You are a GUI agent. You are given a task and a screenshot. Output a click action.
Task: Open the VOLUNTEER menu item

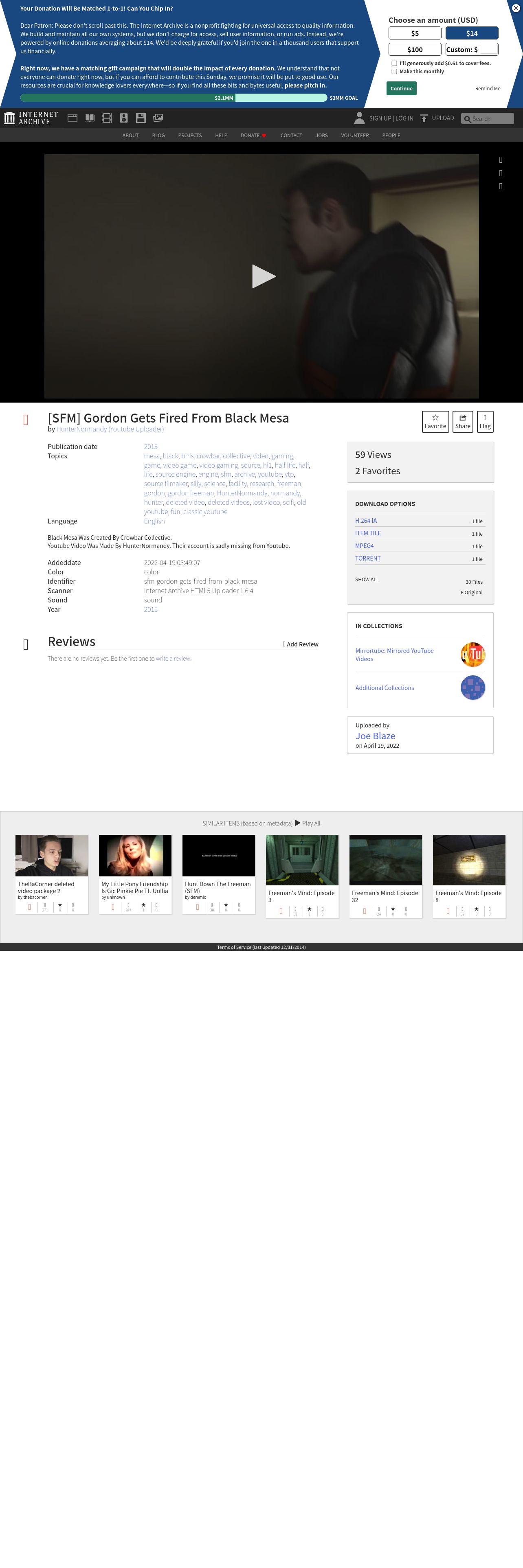click(x=355, y=136)
